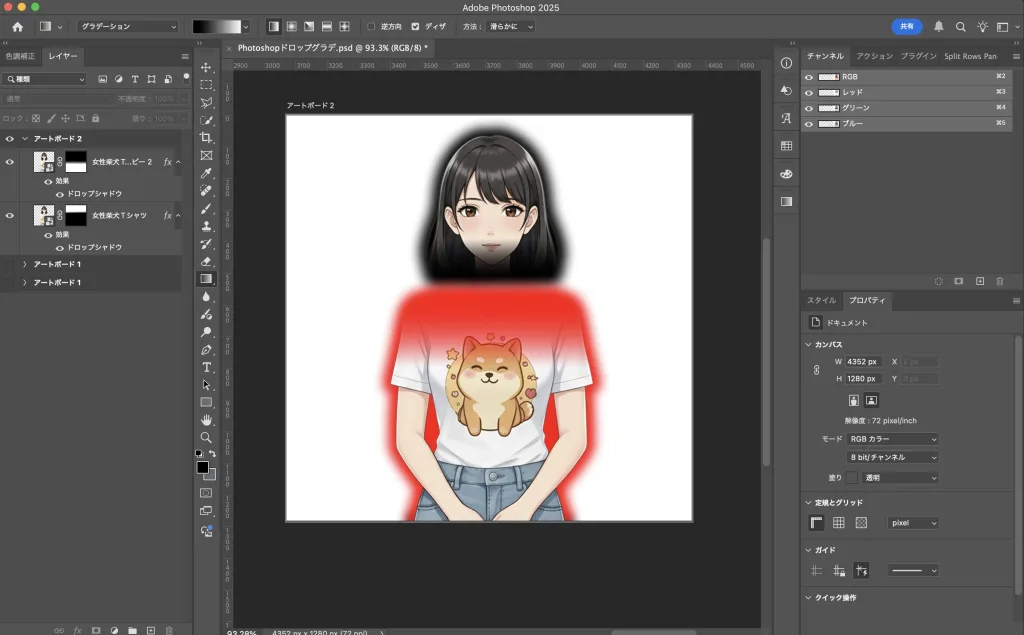The image size is (1024, 635).
Task: Switch to the アクション tab
Action: coord(874,56)
